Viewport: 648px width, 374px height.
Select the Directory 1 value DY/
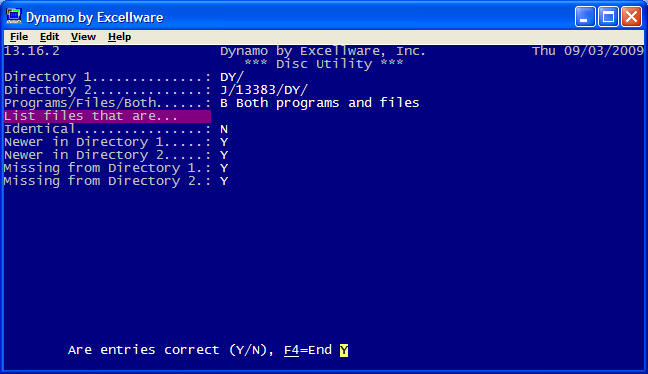click(x=232, y=77)
